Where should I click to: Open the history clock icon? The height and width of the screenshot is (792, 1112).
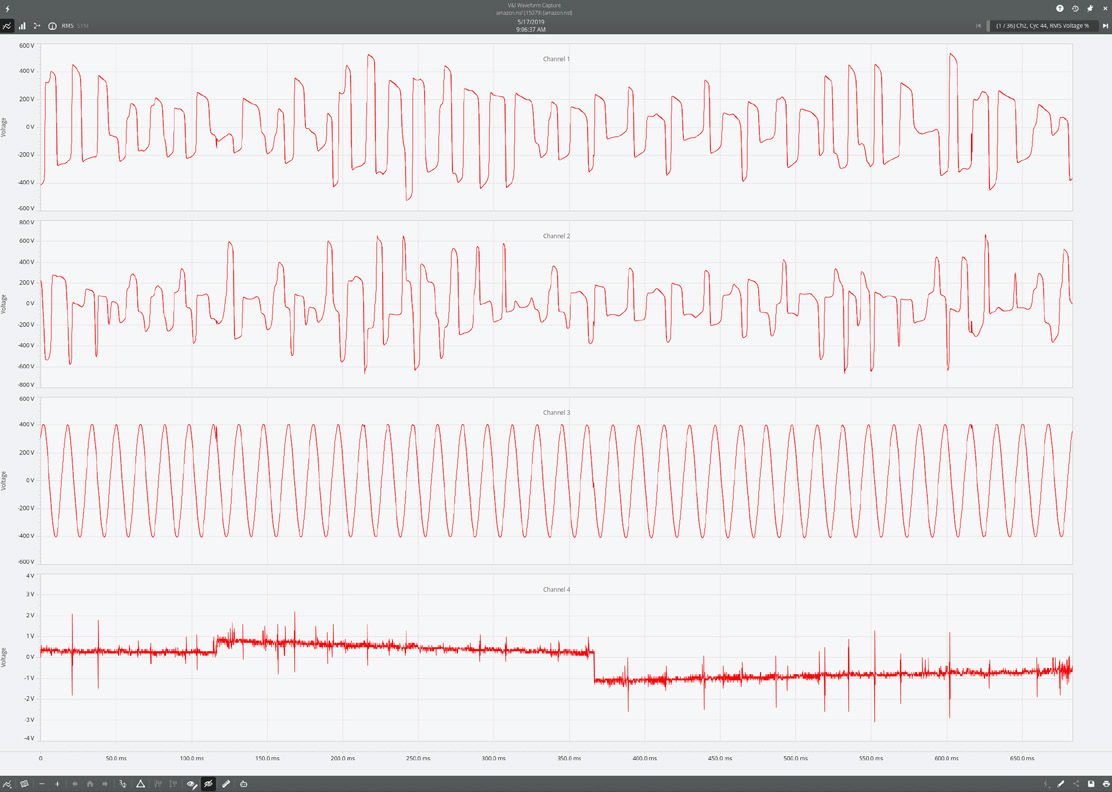tap(1075, 9)
